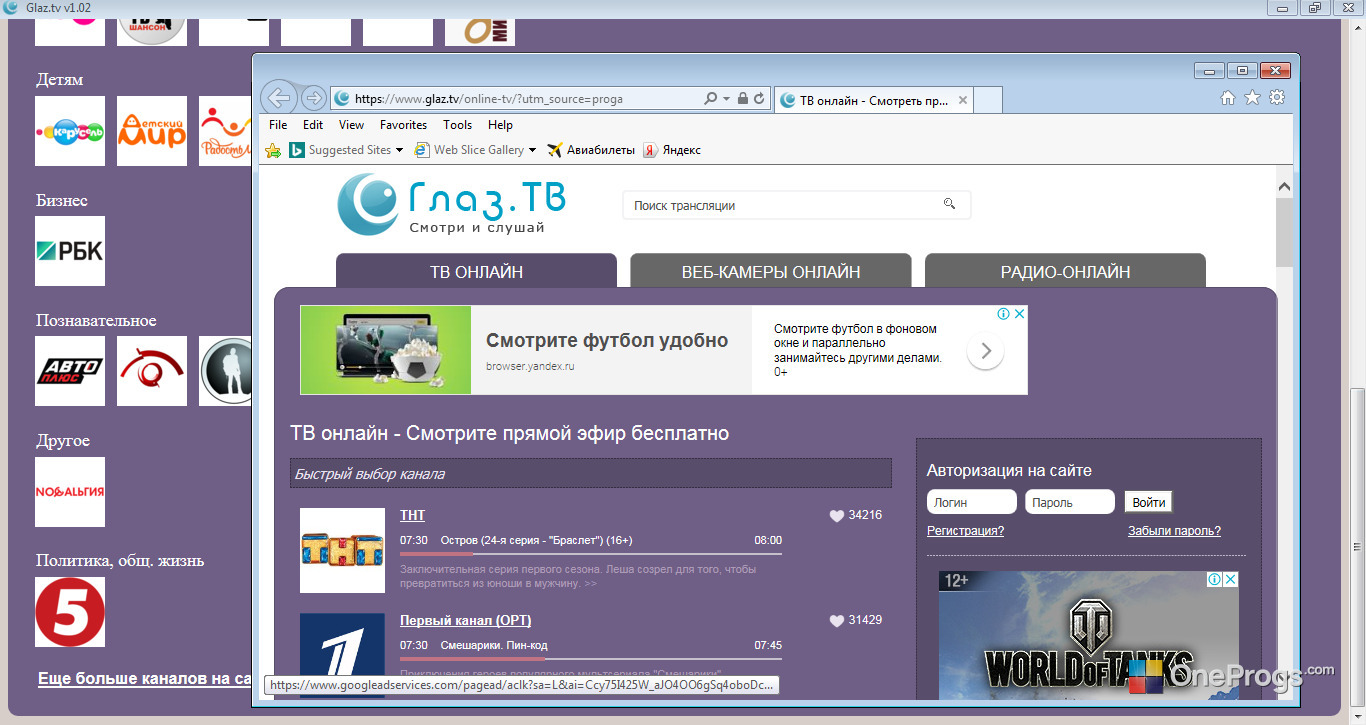The image size is (1366, 725).
Task: Switch to the РАДИО-ОНЛАЙН tab
Action: (1065, 272)
